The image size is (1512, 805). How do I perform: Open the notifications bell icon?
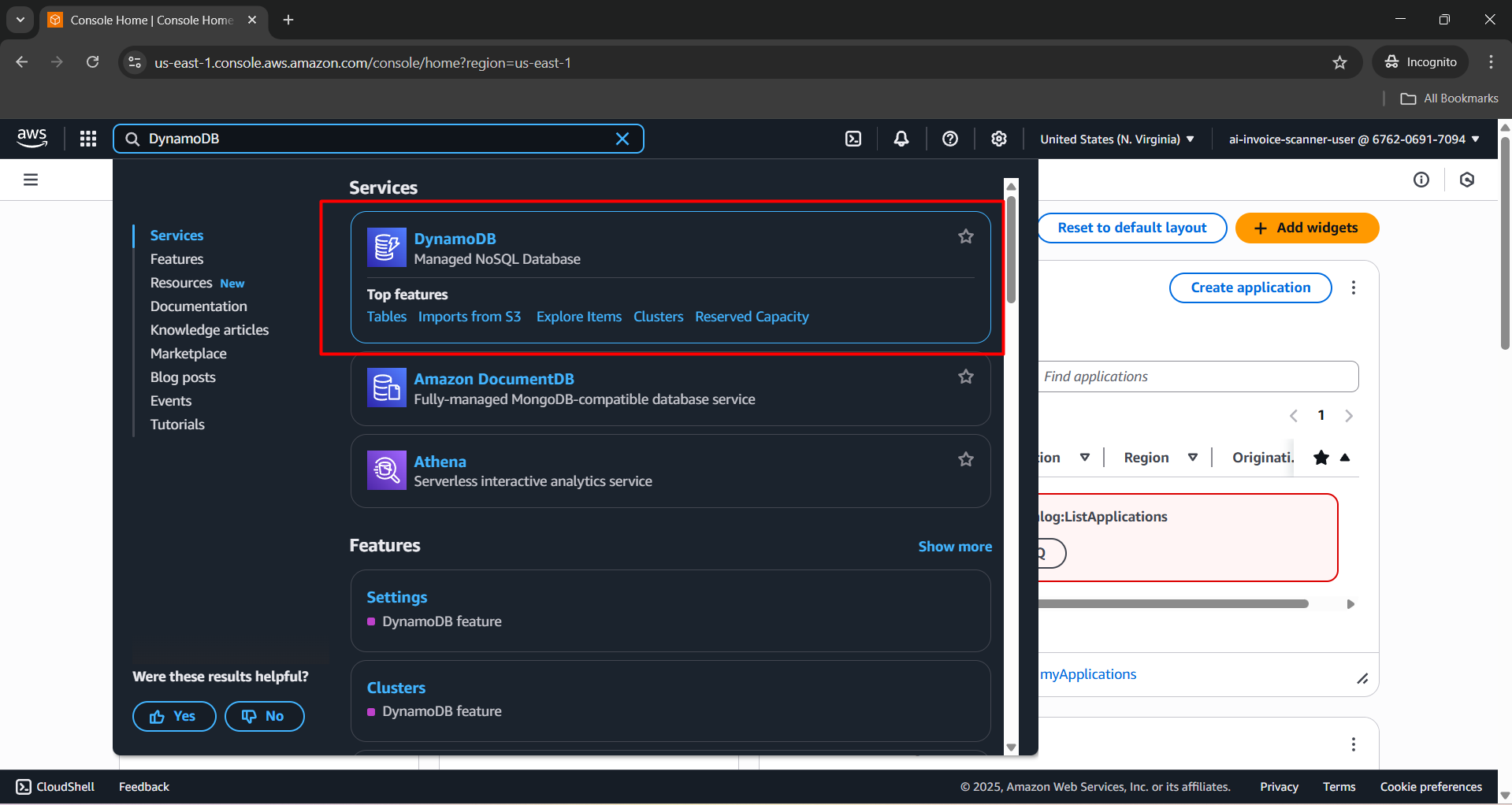901,139
